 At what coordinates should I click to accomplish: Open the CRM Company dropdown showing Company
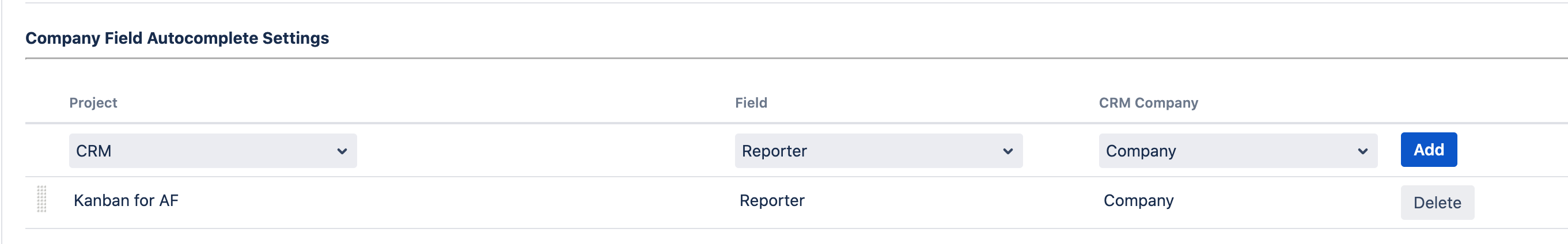click(x=1237, y=151)
